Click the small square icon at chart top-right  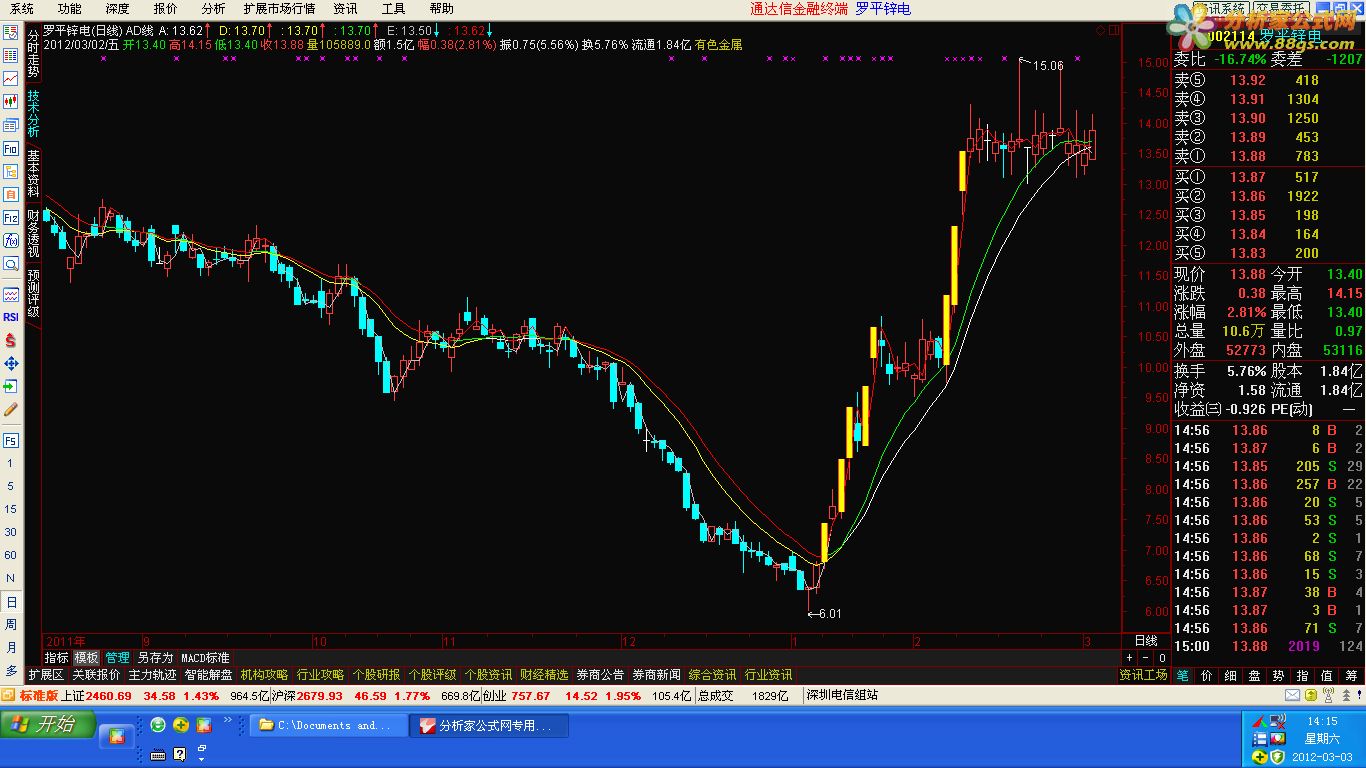click(1112, 31)
